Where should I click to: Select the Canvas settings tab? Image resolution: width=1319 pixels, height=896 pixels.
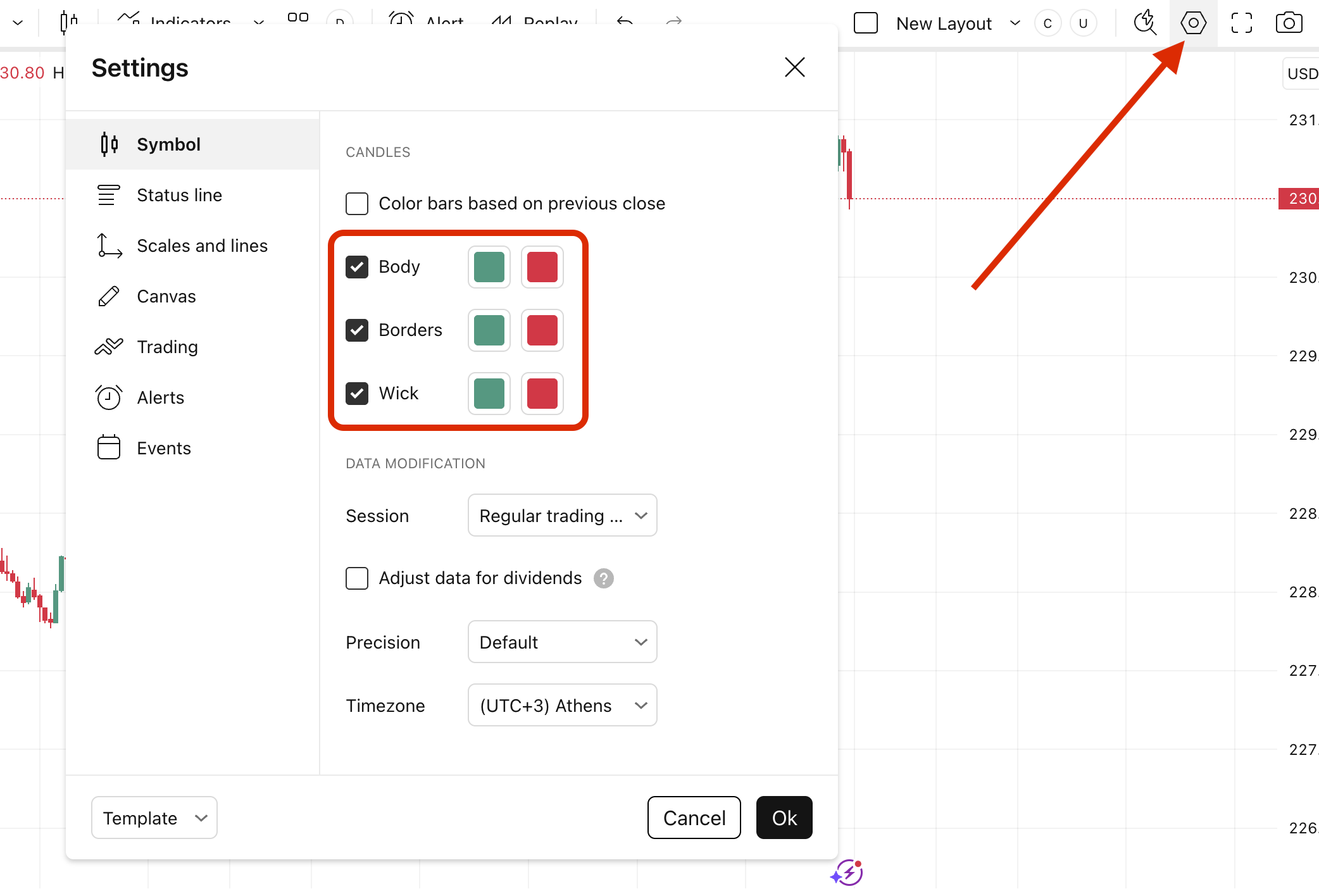coord(166,296)
